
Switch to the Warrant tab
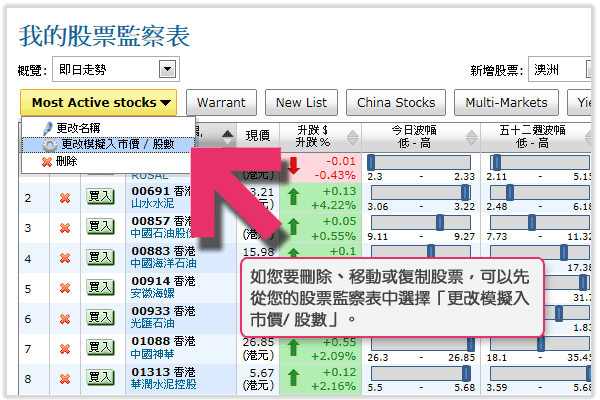(x=221, y=103)
